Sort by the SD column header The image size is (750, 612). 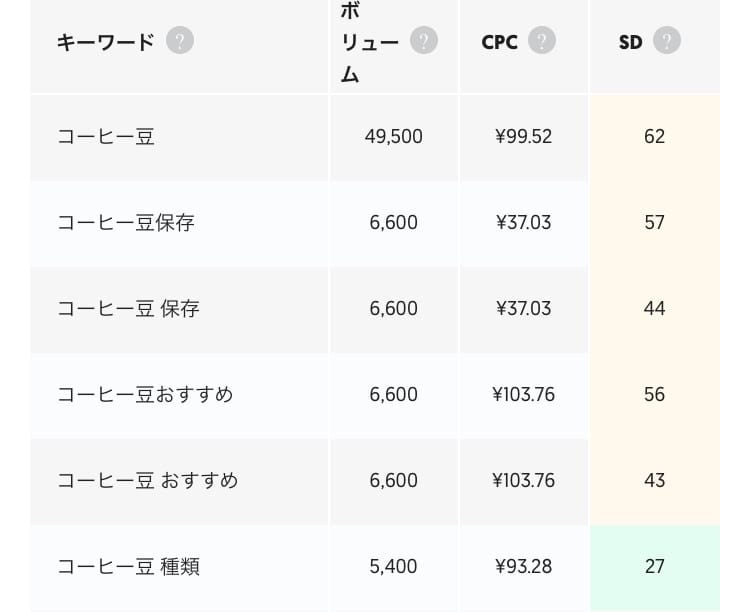click(630, 42)
